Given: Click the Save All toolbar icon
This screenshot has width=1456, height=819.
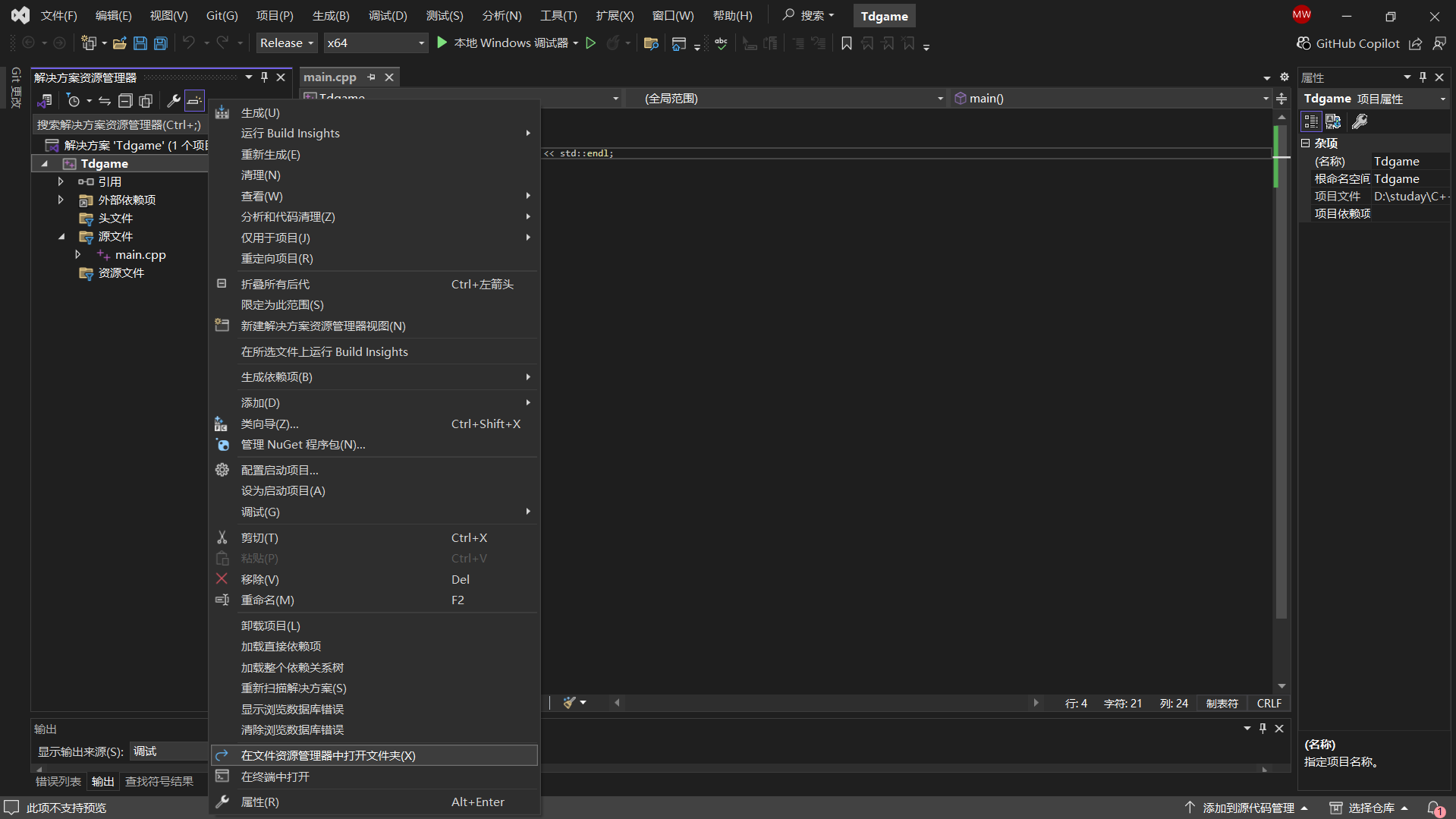Looking at the screenshot, I should pyautogui.click(x=161, y=43).
